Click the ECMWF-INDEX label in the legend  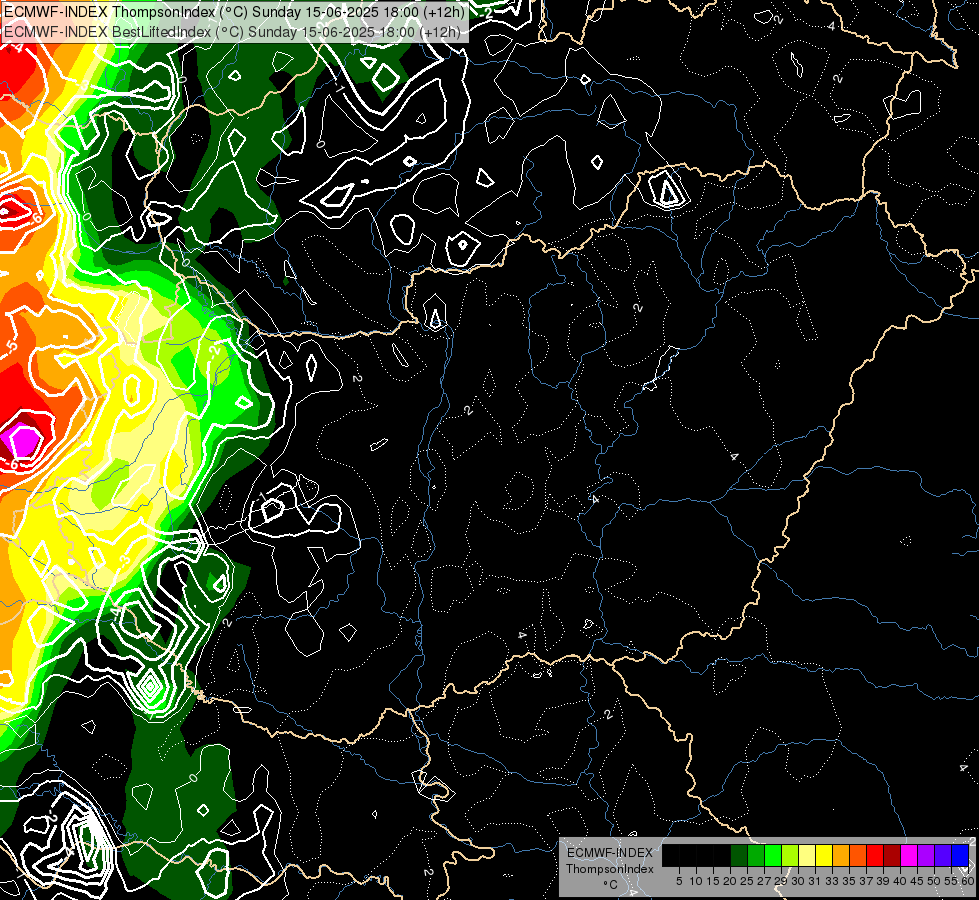coord(610,853)
